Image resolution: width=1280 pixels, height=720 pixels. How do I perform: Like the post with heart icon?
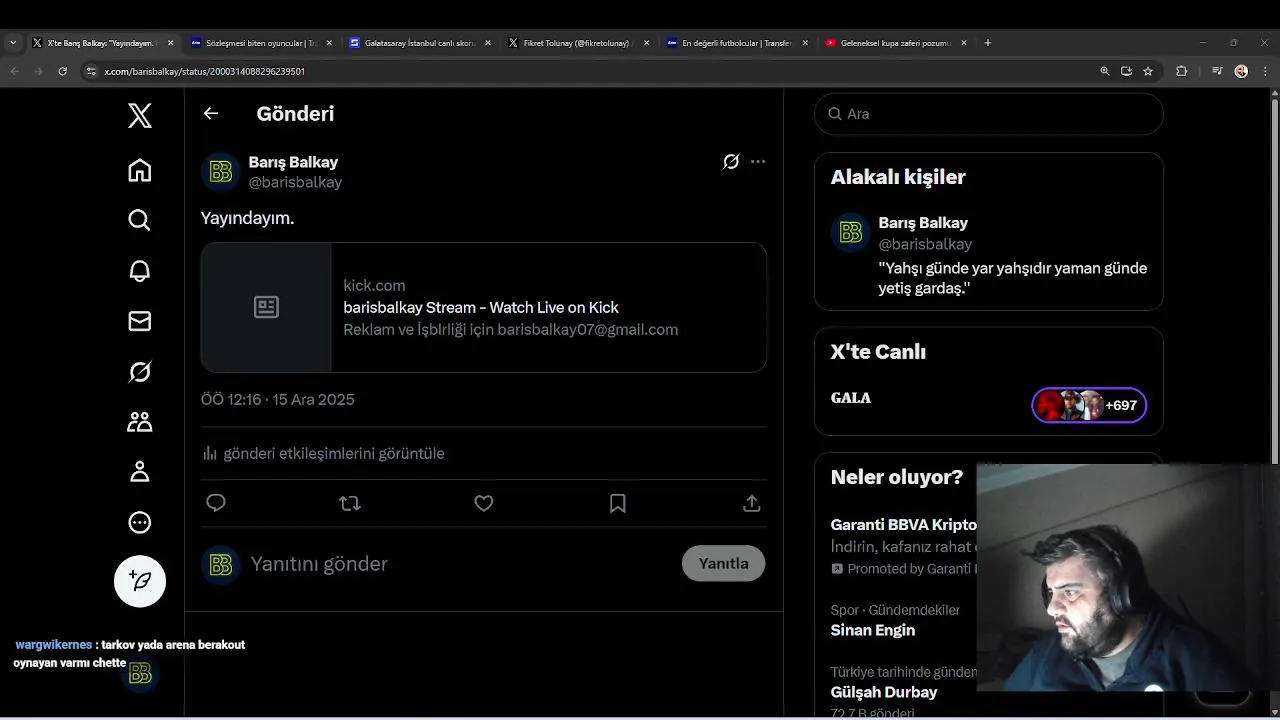pos(484,503)
